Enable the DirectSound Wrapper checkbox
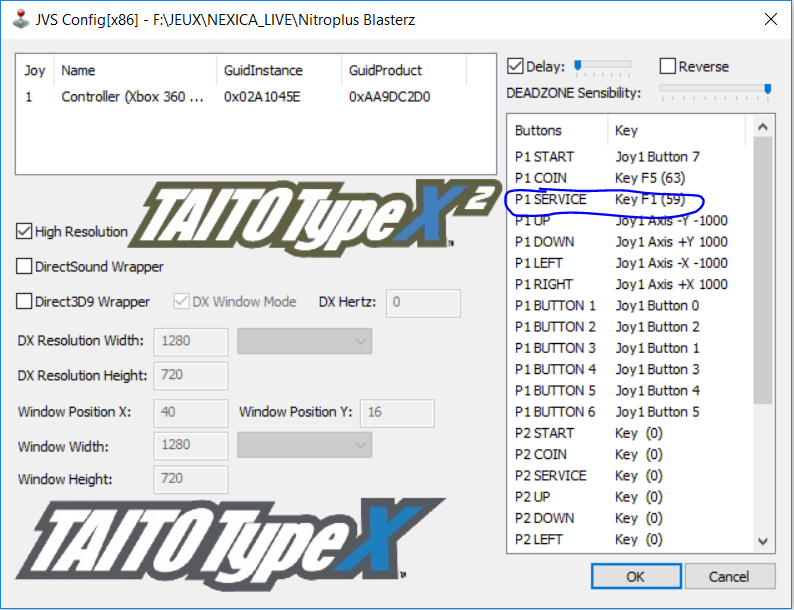This screenshot has width=794, height=610. pos(25,267)
